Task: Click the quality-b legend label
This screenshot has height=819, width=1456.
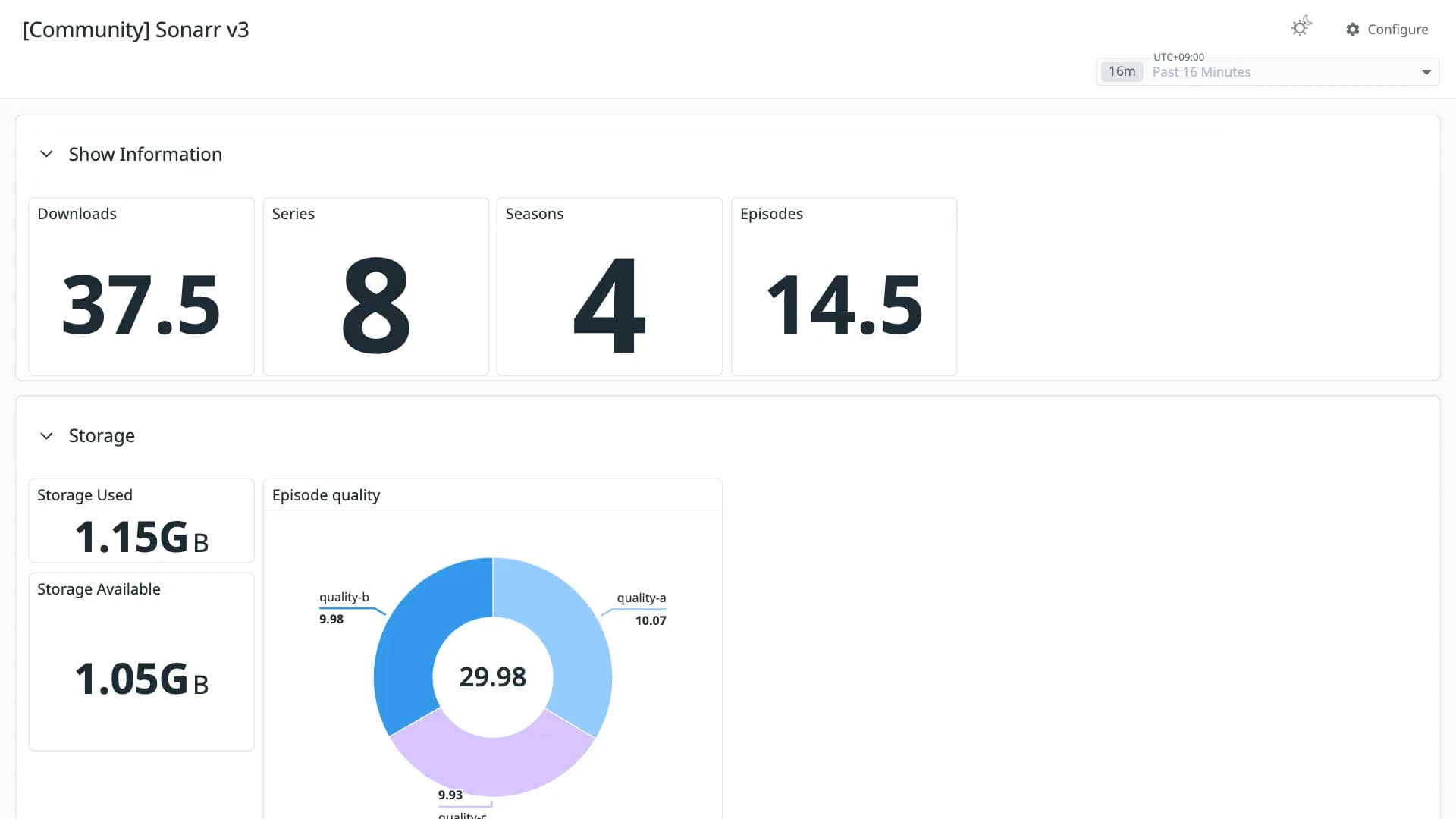Action: 344,597
